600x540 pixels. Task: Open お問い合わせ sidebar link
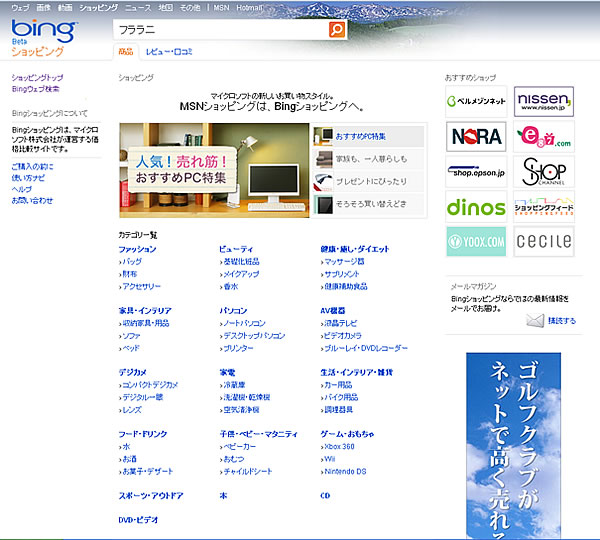coord(32,201)
